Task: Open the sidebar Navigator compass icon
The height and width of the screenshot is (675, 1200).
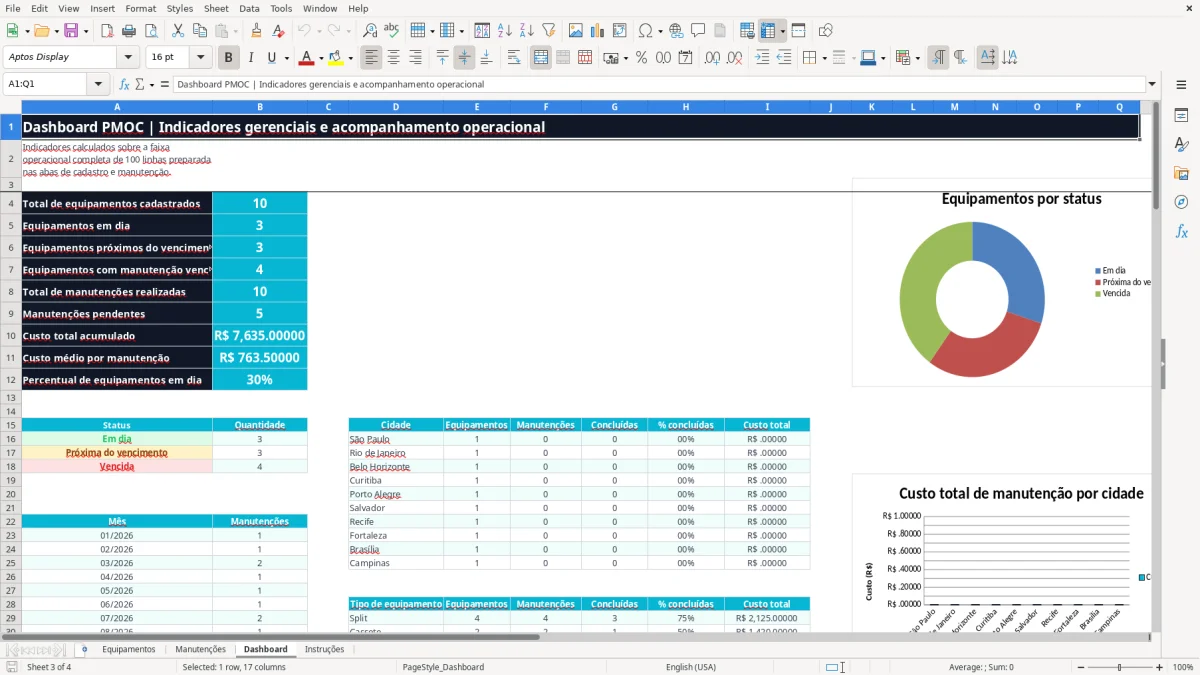Action: (1181, 202)
